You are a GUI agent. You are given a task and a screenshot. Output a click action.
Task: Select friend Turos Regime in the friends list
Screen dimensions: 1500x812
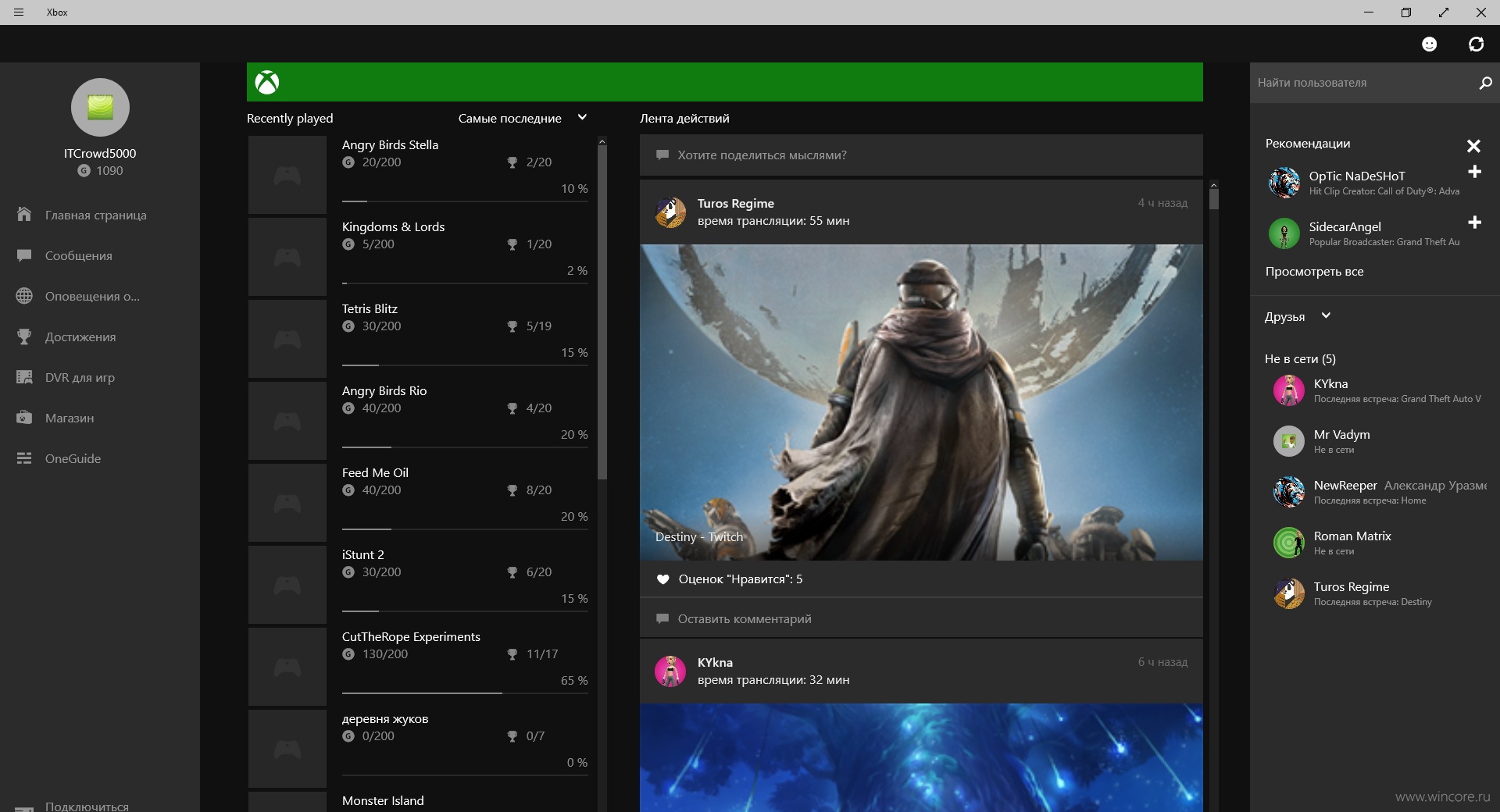point(1375,593)
